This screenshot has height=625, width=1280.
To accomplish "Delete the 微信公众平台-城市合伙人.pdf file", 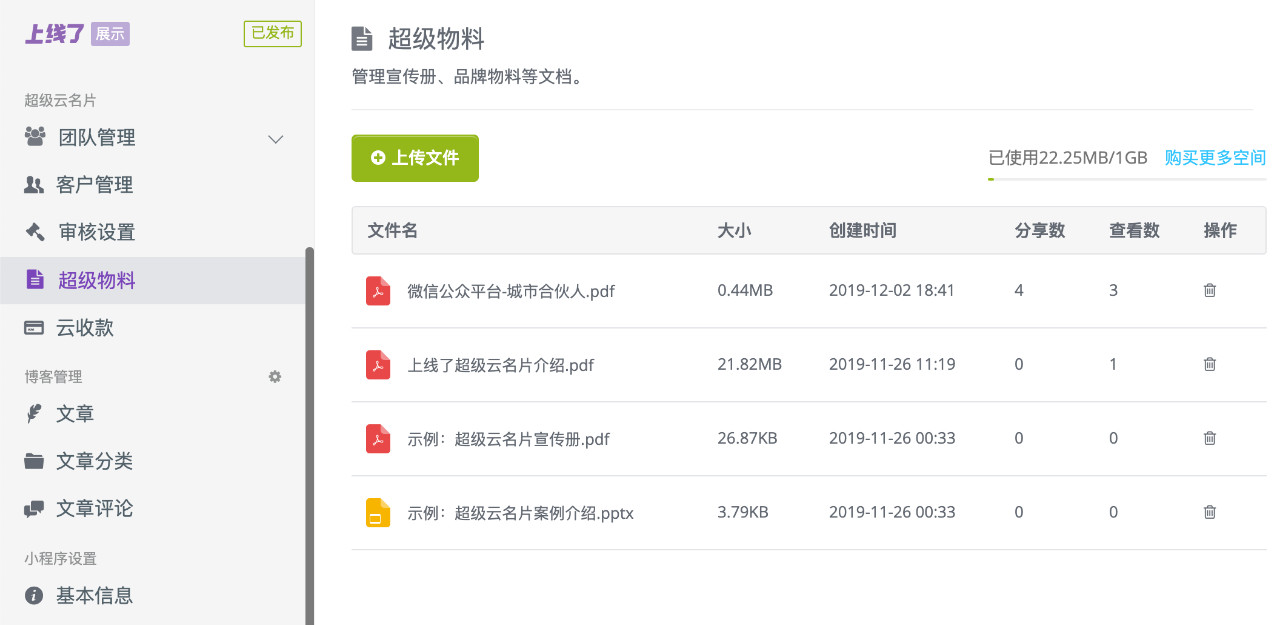I will [1209, 290].
